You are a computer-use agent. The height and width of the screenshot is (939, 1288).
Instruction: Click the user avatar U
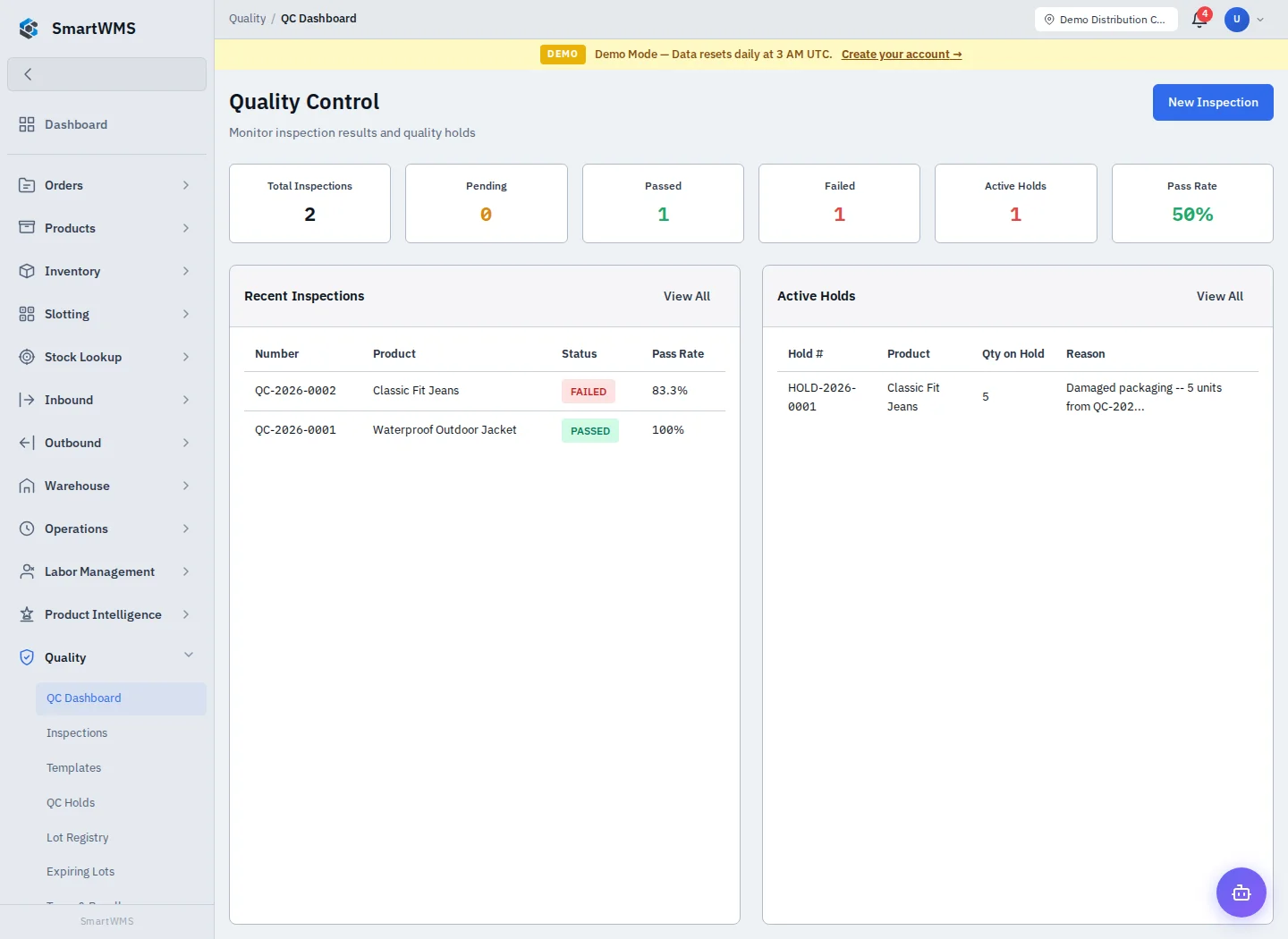pos(1237,19)
